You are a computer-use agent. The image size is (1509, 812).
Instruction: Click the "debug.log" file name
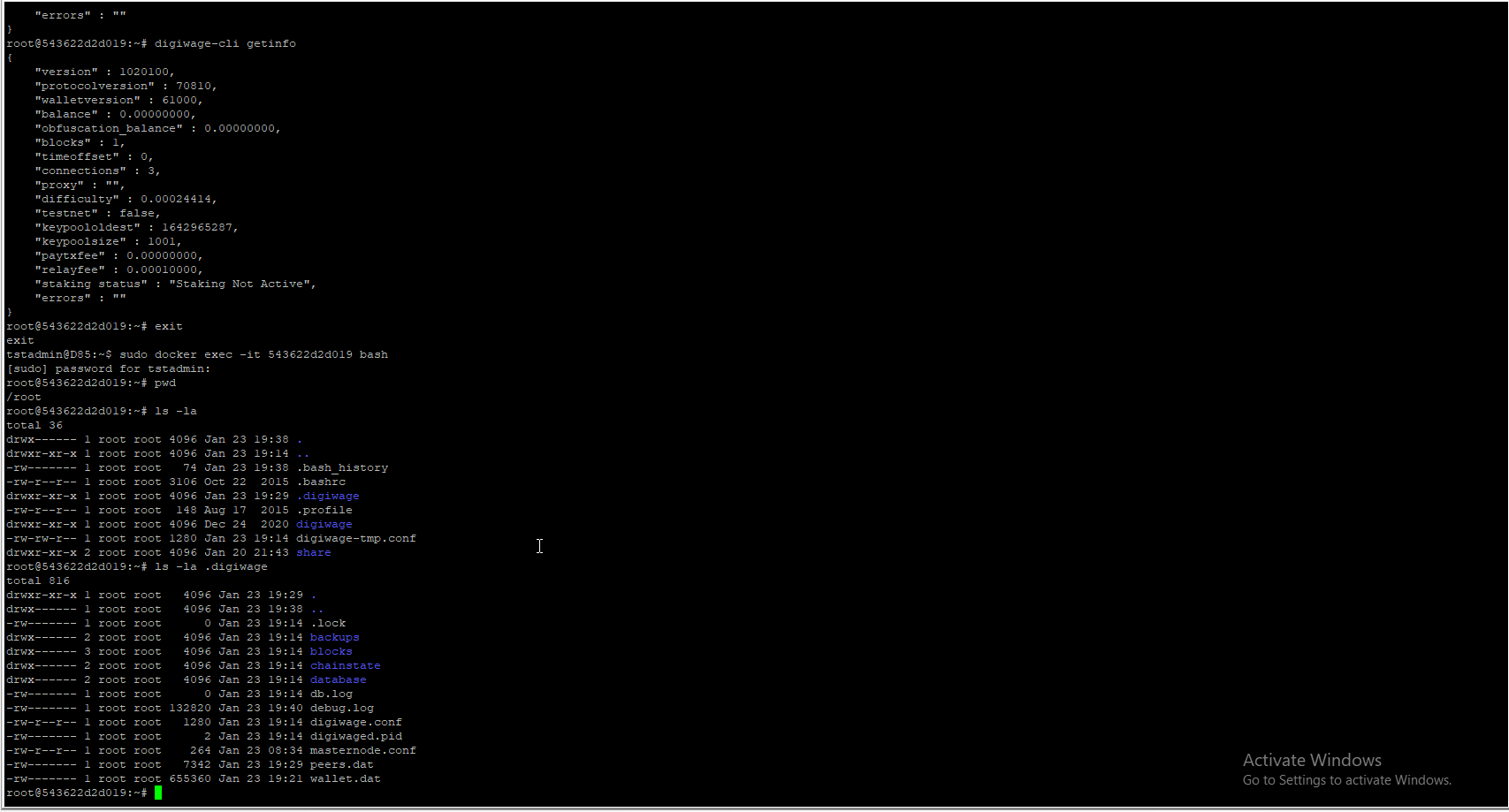pyautogui.click(x=342, y=708)
